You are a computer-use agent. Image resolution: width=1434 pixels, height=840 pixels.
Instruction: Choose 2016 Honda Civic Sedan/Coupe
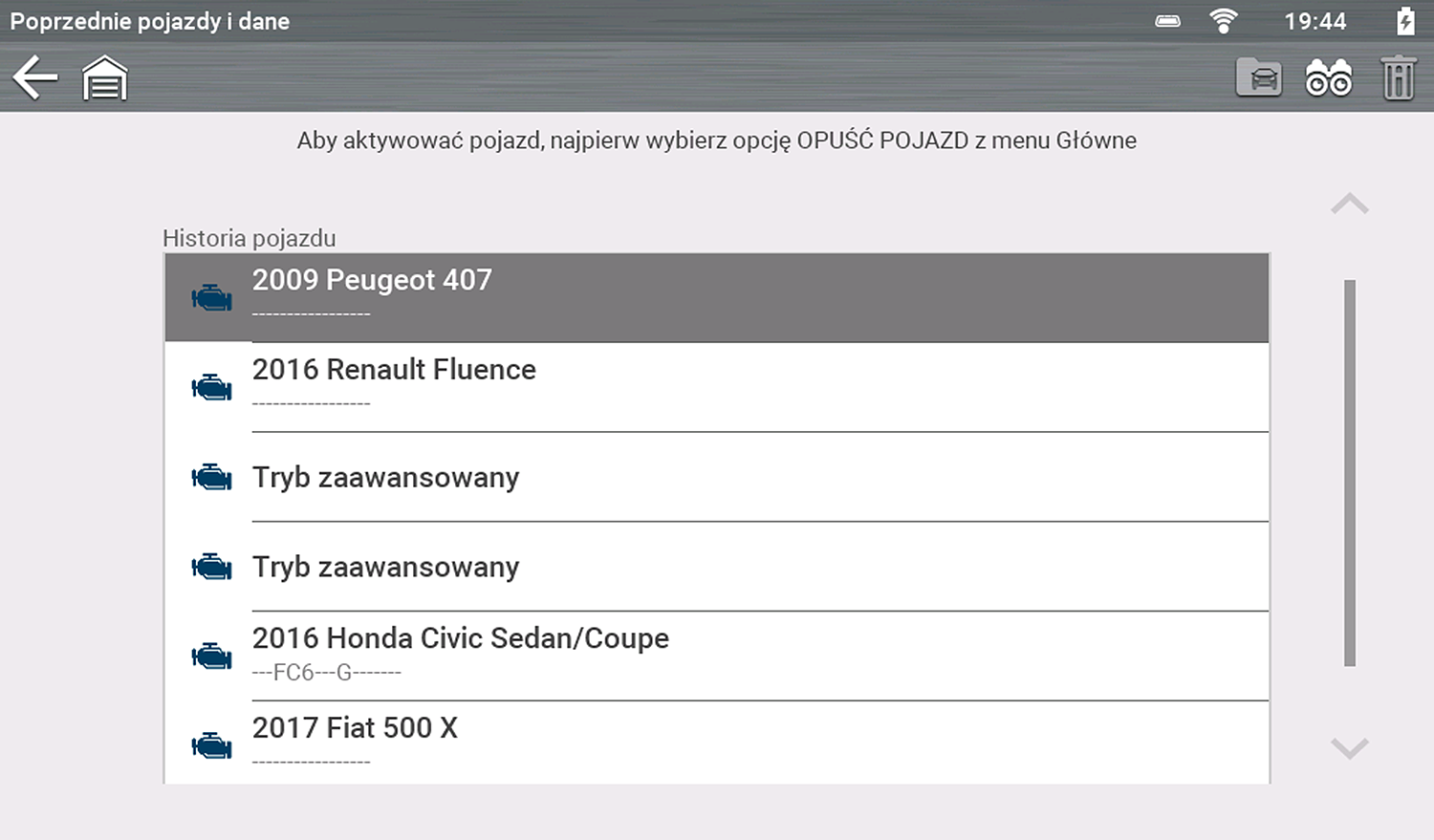click(x=717, y=656)
